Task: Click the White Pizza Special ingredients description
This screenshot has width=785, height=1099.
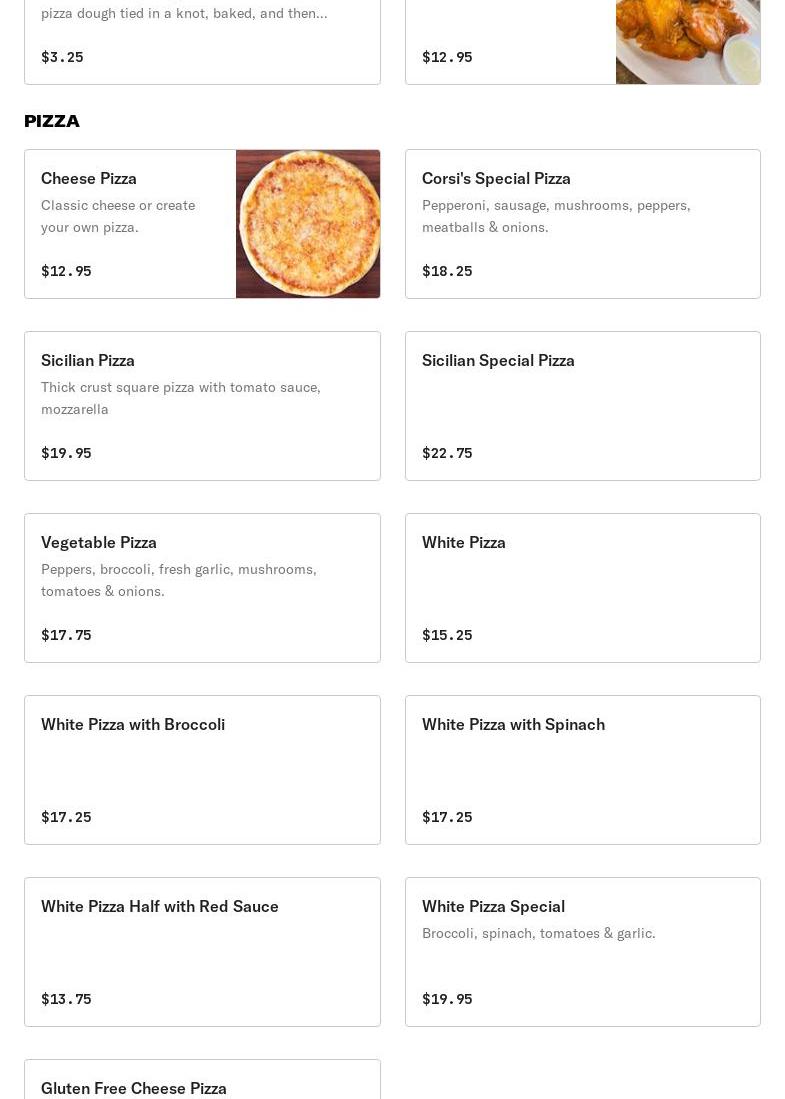Action: click(538, 933)
